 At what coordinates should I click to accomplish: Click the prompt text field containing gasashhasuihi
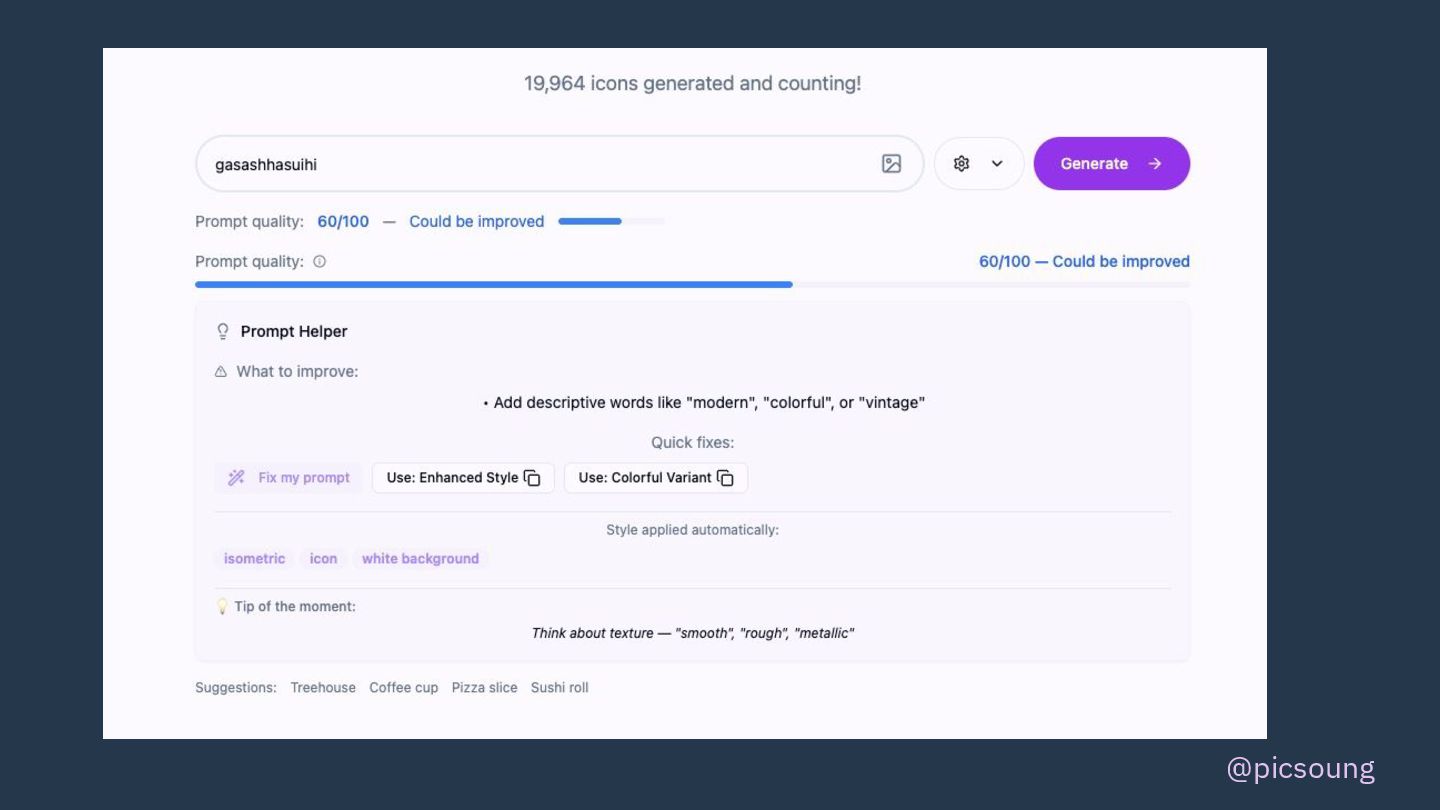click(x=559, y=164)
